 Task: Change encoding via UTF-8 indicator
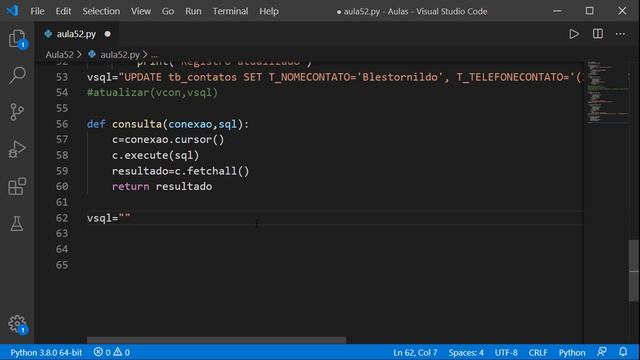tap(506, 352)
